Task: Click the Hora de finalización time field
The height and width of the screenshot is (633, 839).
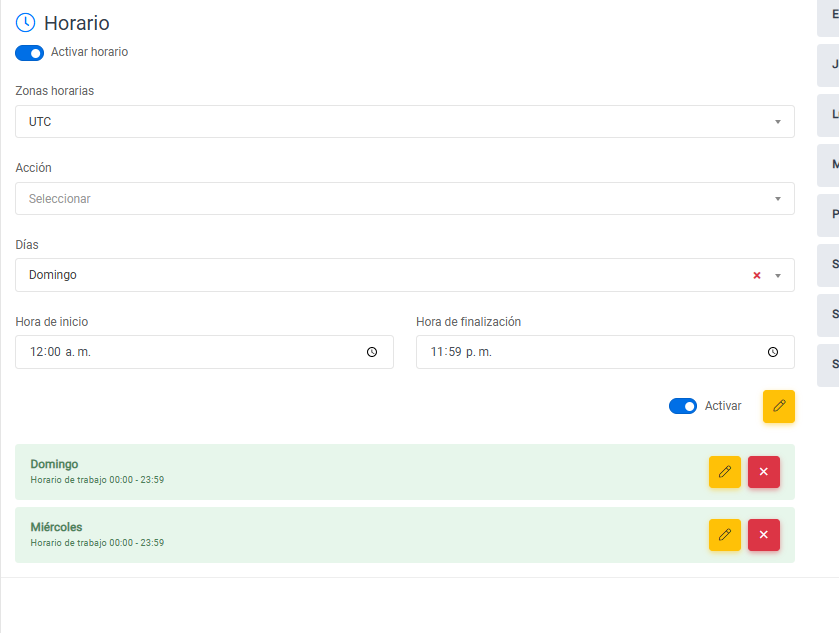Action: [x=590, y=352]
